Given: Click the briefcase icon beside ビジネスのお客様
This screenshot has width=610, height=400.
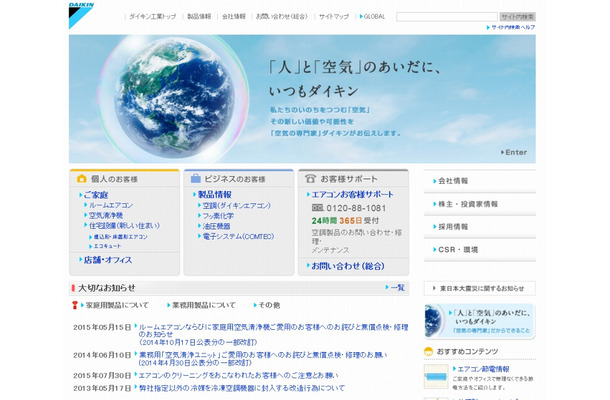Looking at the screenshot, I should pos(196,179).
